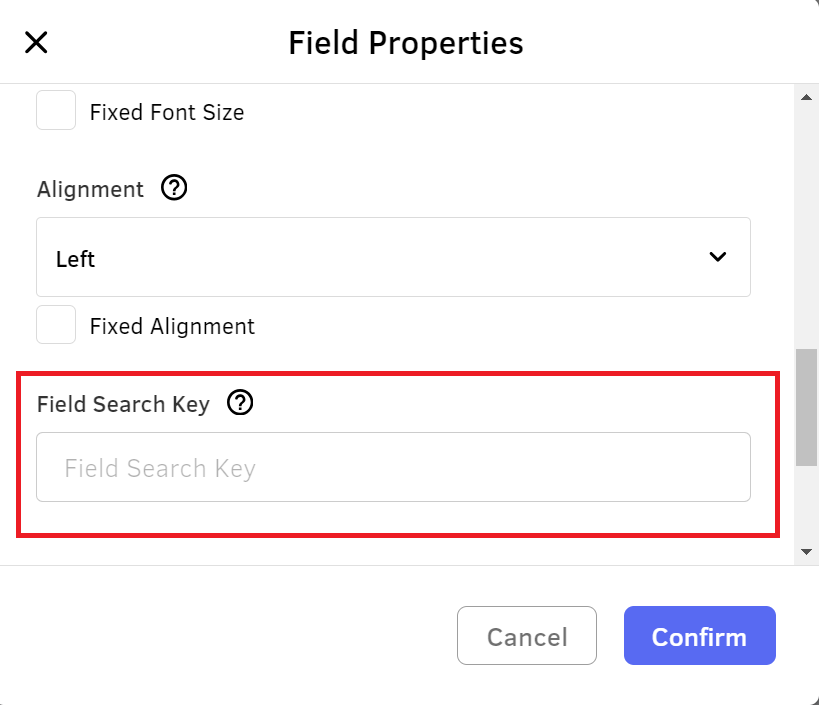Click the Field Properties dialog title
Screen dimensions: 819x705
tap(406, 43)
